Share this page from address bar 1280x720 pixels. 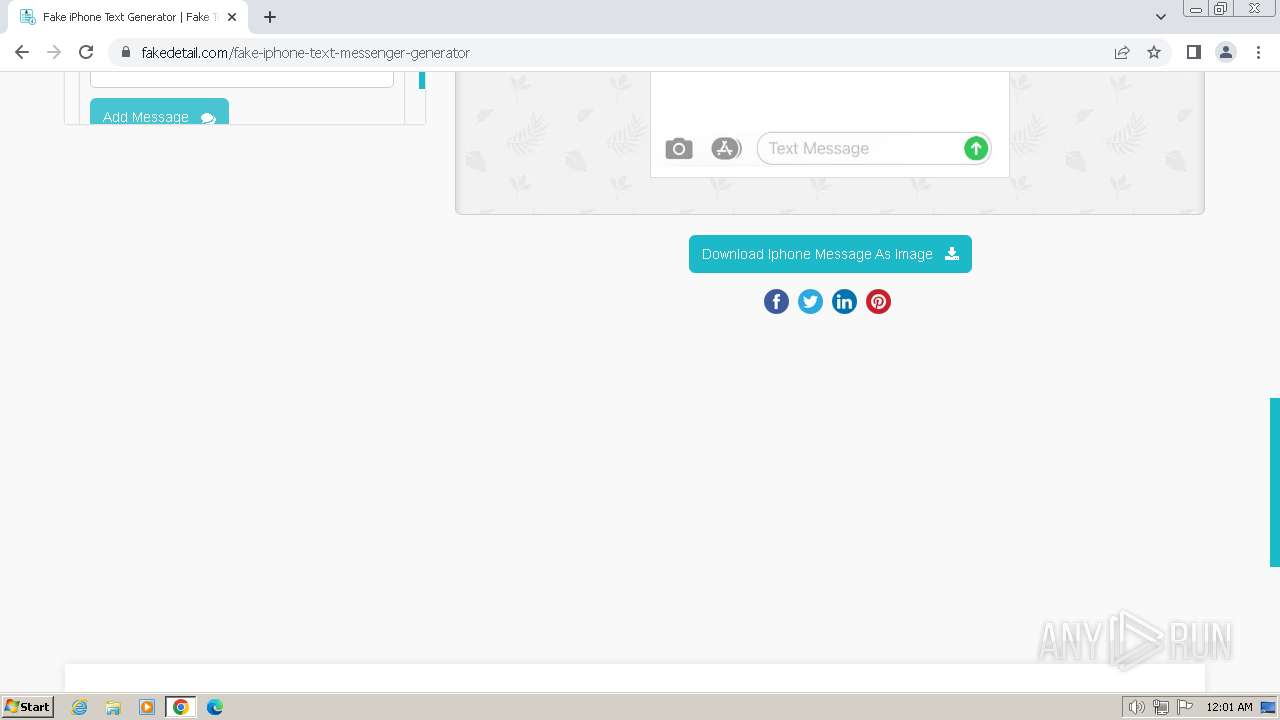tap(1122, 52)
